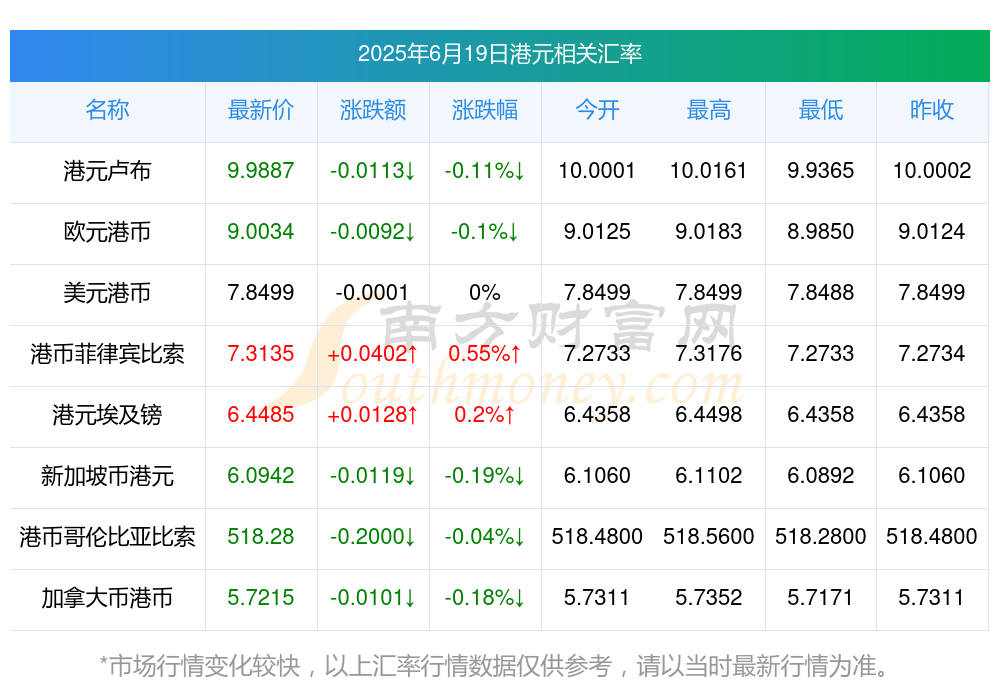Screen dimensions: 1000x698
Task: Click percent change 0.2%↑
Action: (485, 415)
